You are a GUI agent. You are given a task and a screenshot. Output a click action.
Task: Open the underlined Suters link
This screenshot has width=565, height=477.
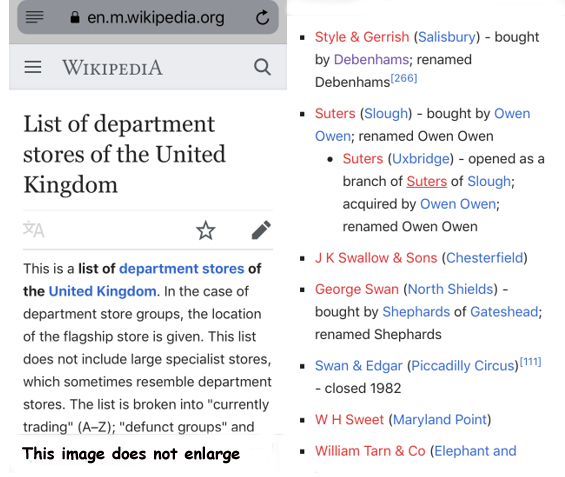point(427,181)
